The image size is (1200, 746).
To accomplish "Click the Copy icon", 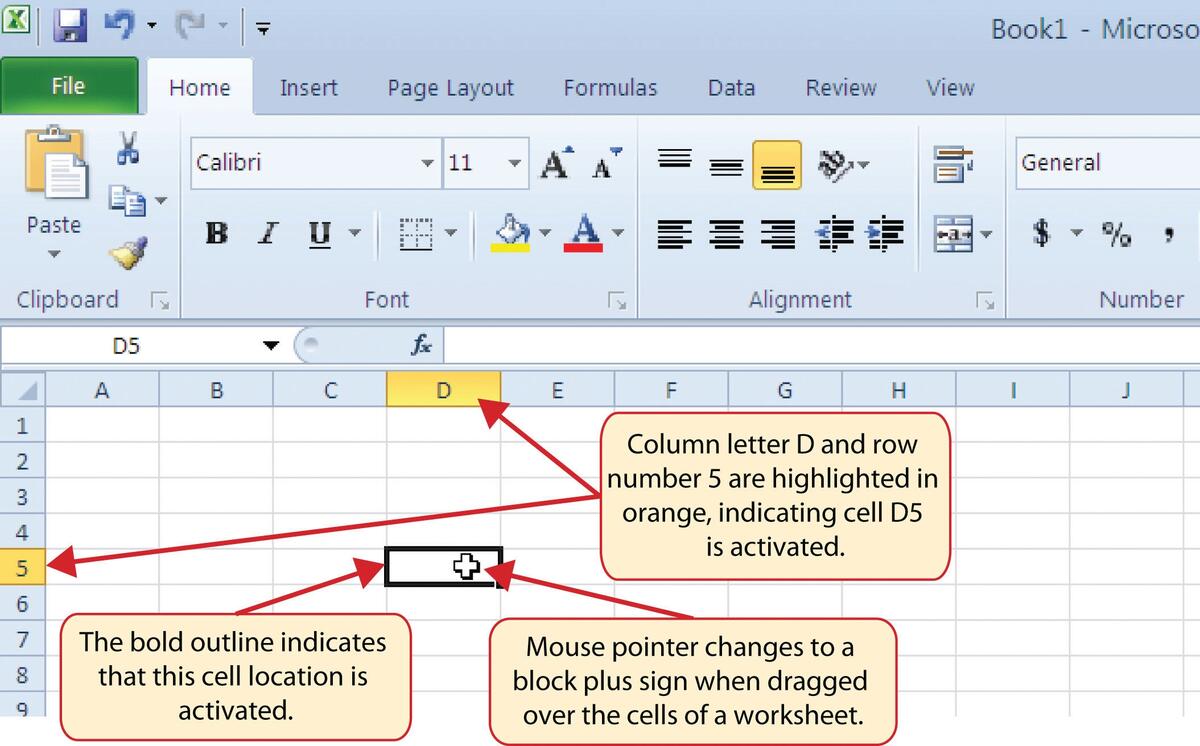I will (125, 203).
